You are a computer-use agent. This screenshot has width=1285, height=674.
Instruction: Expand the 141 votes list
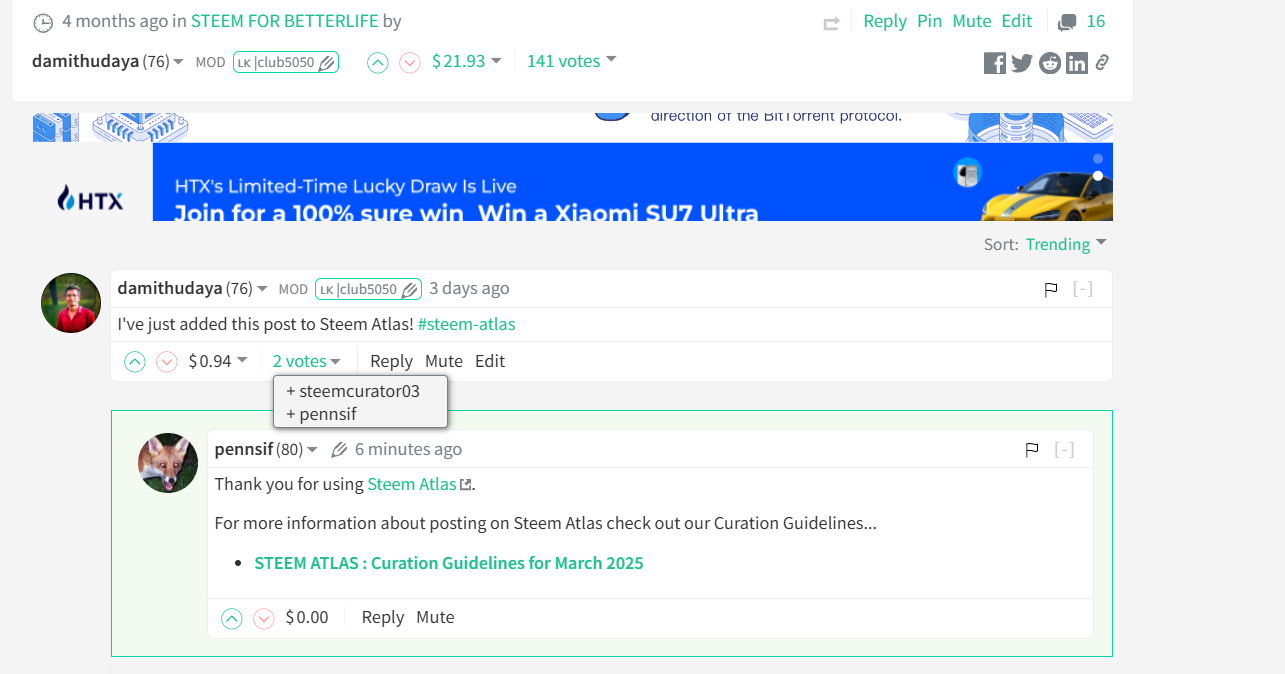coord(571,61)
